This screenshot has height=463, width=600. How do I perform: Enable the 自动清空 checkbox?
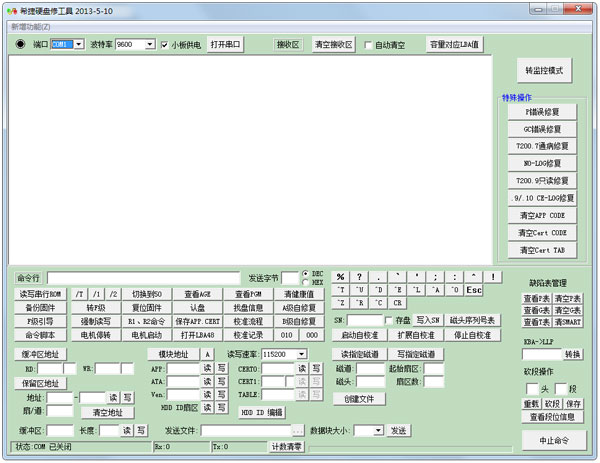[x=369, y=45]
